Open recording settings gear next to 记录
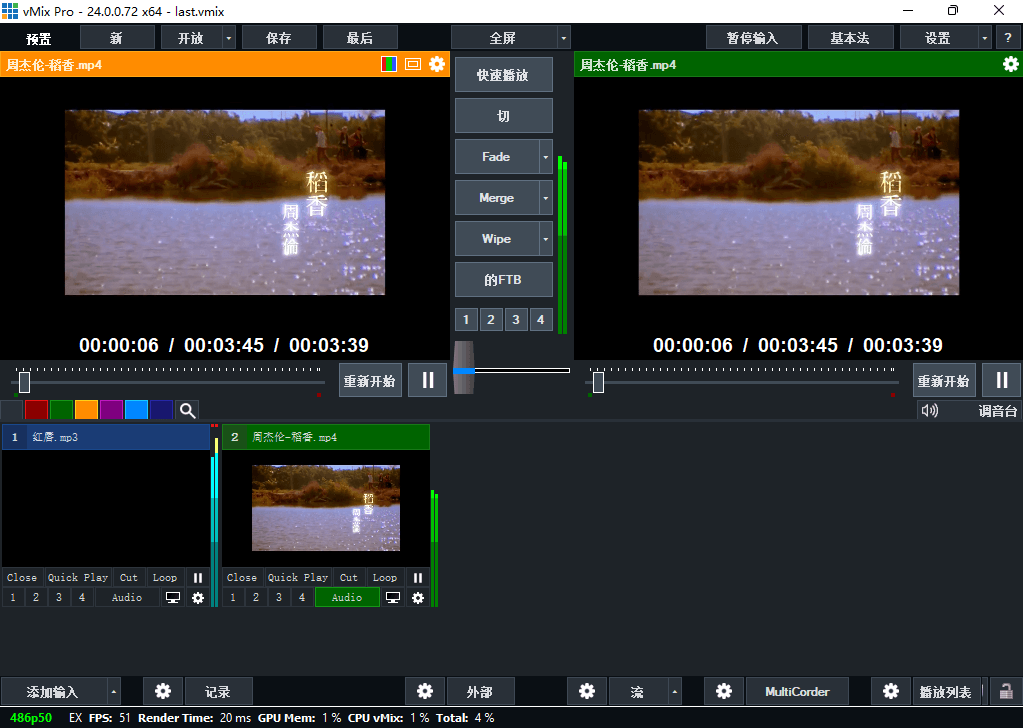Image resolution: width=1023 pixels, height=728 pixels. [x=162, y=691]
